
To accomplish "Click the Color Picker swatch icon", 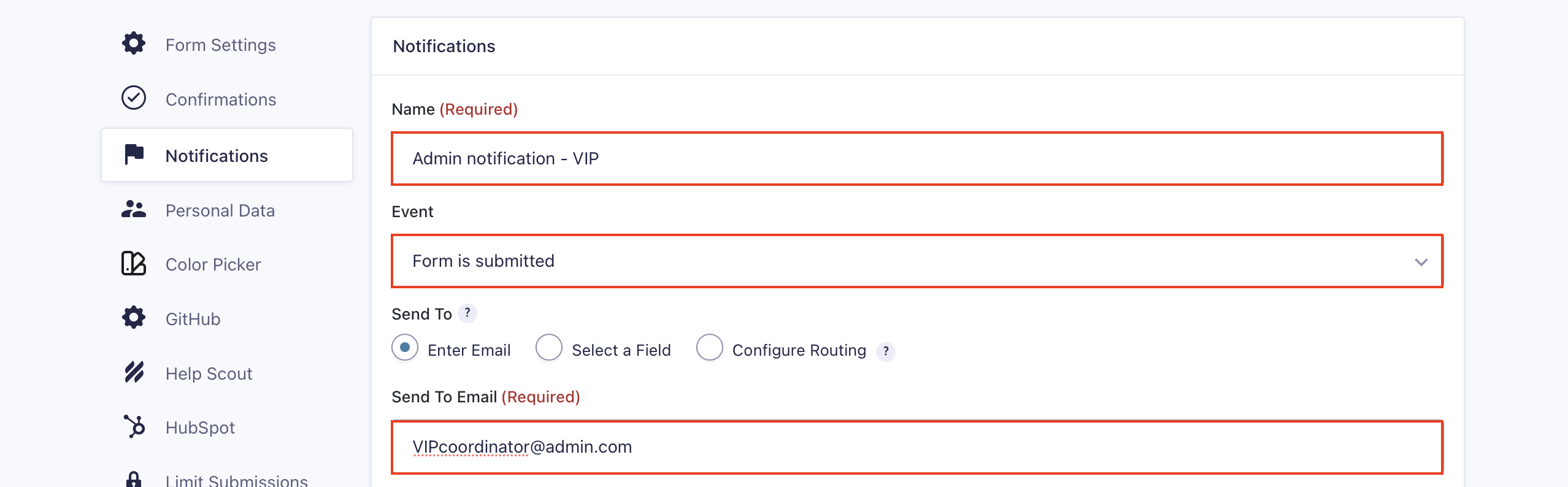I will pos(134,264).
